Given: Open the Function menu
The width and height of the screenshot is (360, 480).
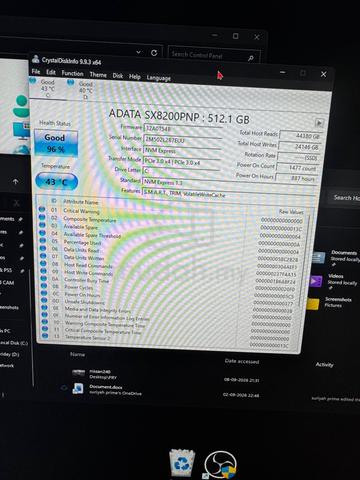Looking at the screenshot, I should (x=72, y=73).
